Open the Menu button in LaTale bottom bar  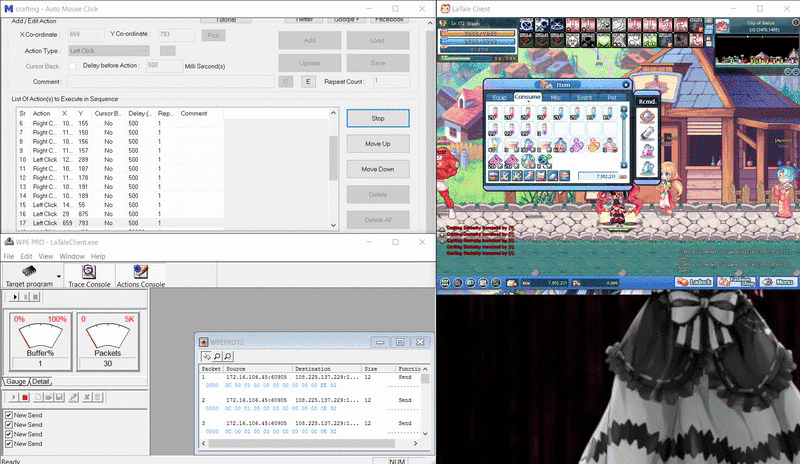click(x=778, y=282)
